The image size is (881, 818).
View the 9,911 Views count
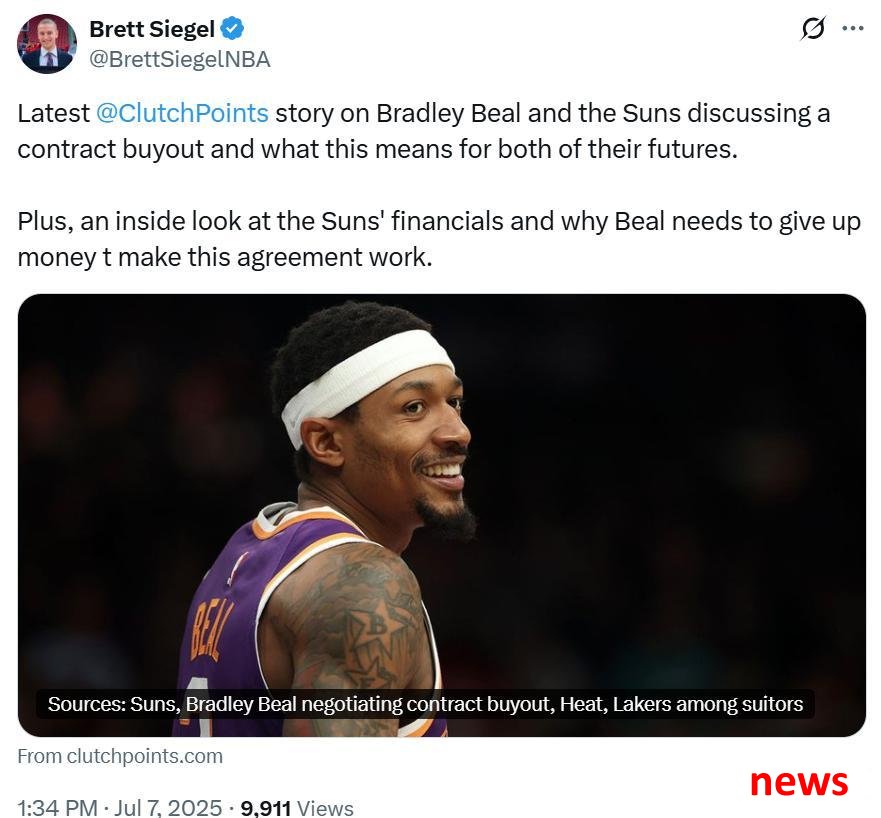point(297,808)
